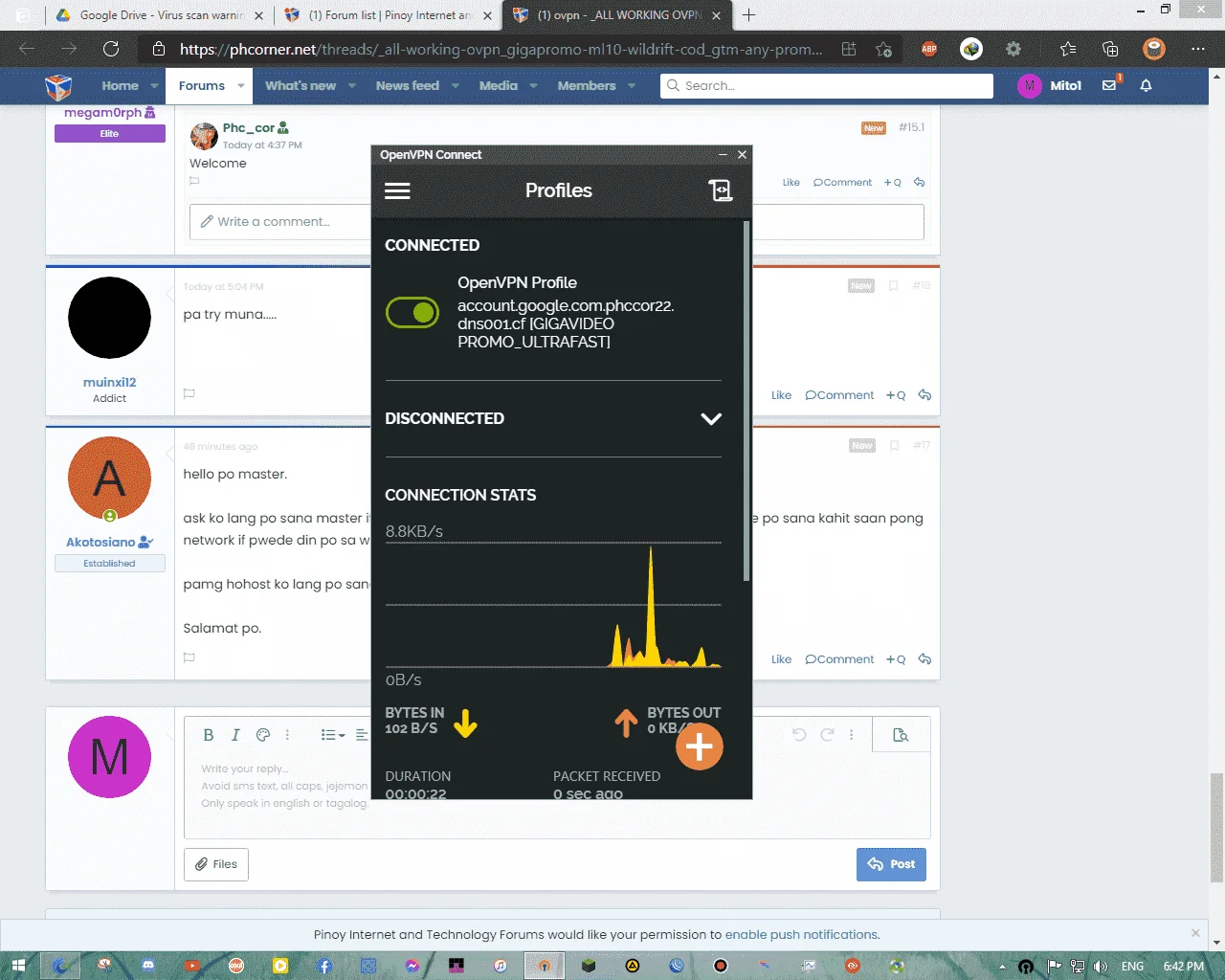Open the What's new dropdown arrow

(352, 85)
